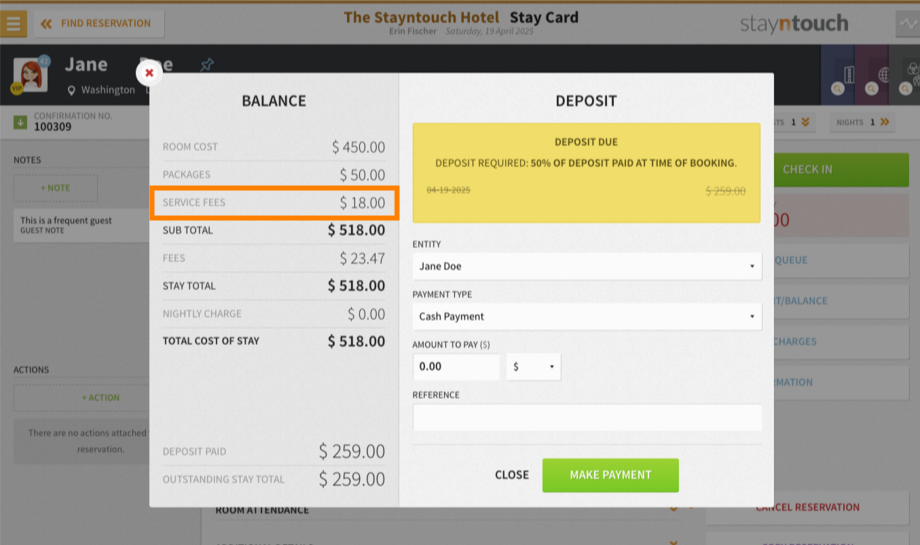Open the hamburger main menu

[x=13, y=23]
